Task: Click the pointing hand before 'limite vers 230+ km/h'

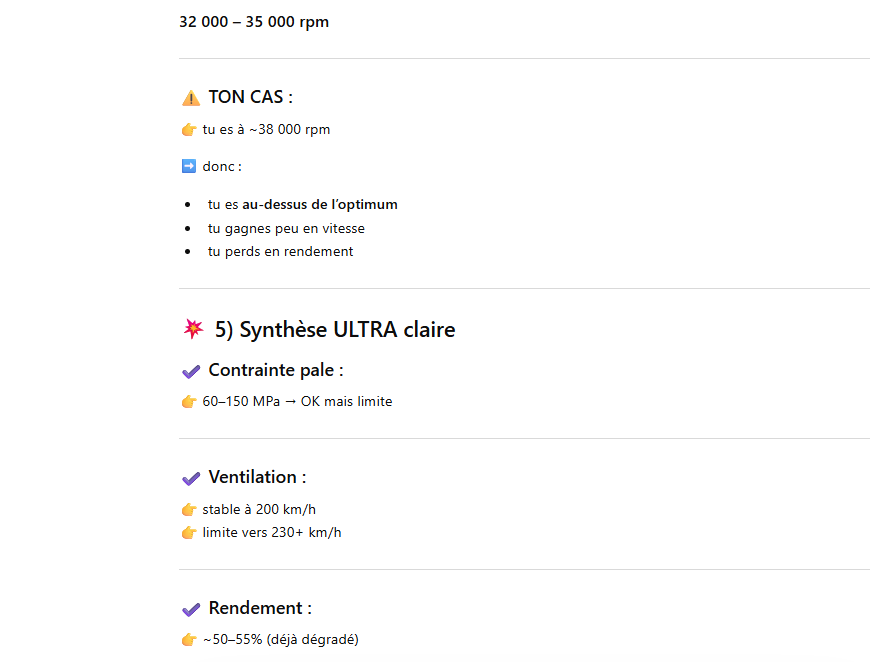Action: click(x=189, y=533)
